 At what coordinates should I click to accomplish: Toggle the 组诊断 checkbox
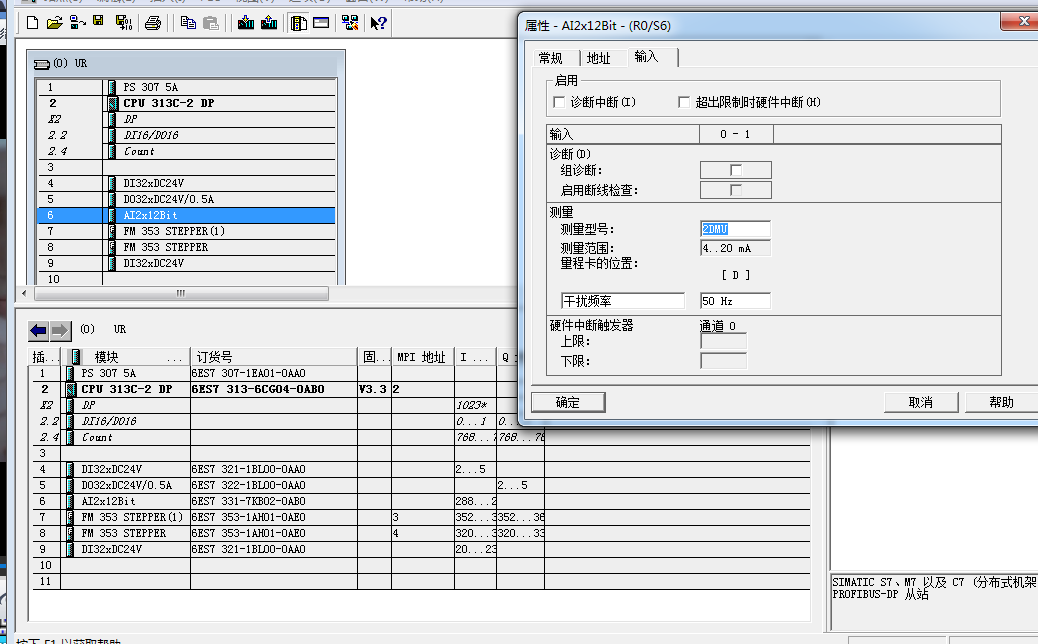tap(735, 170)
